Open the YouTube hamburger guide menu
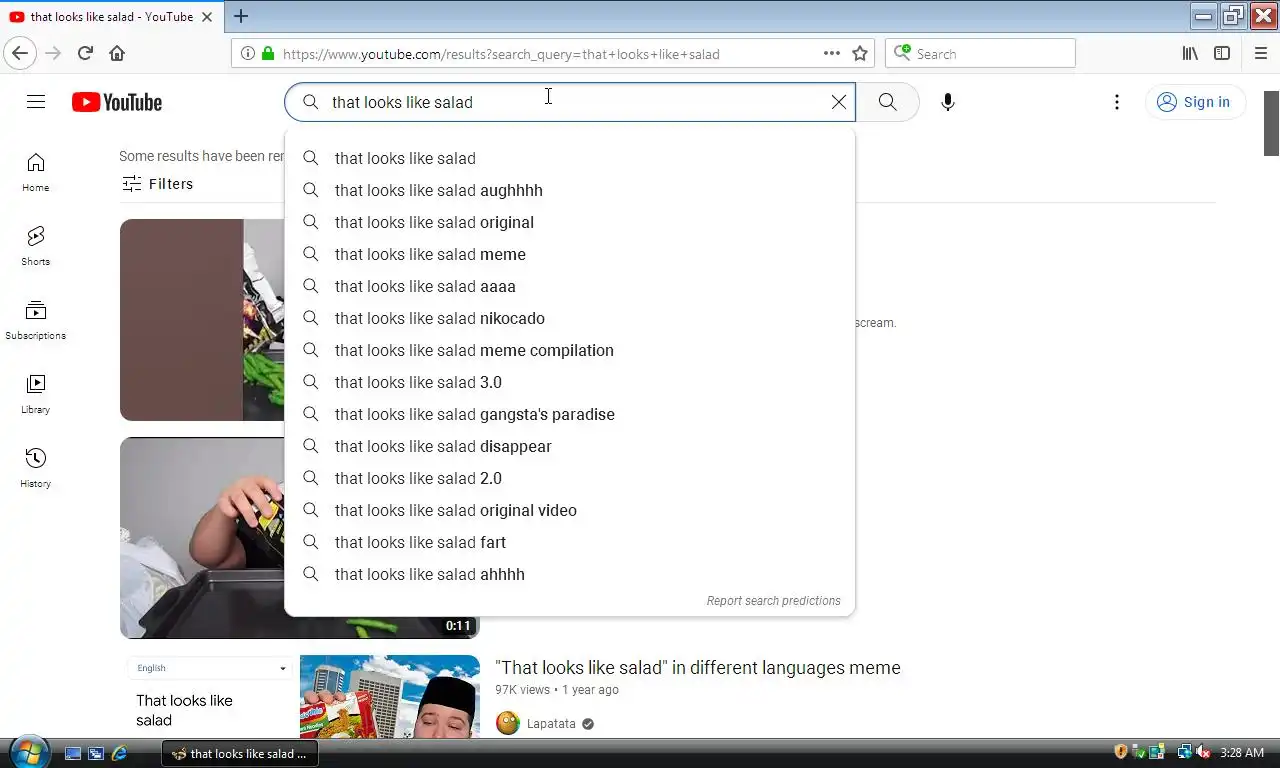The width and height of the screenshot is (1280, 768). tap(36, 102)
